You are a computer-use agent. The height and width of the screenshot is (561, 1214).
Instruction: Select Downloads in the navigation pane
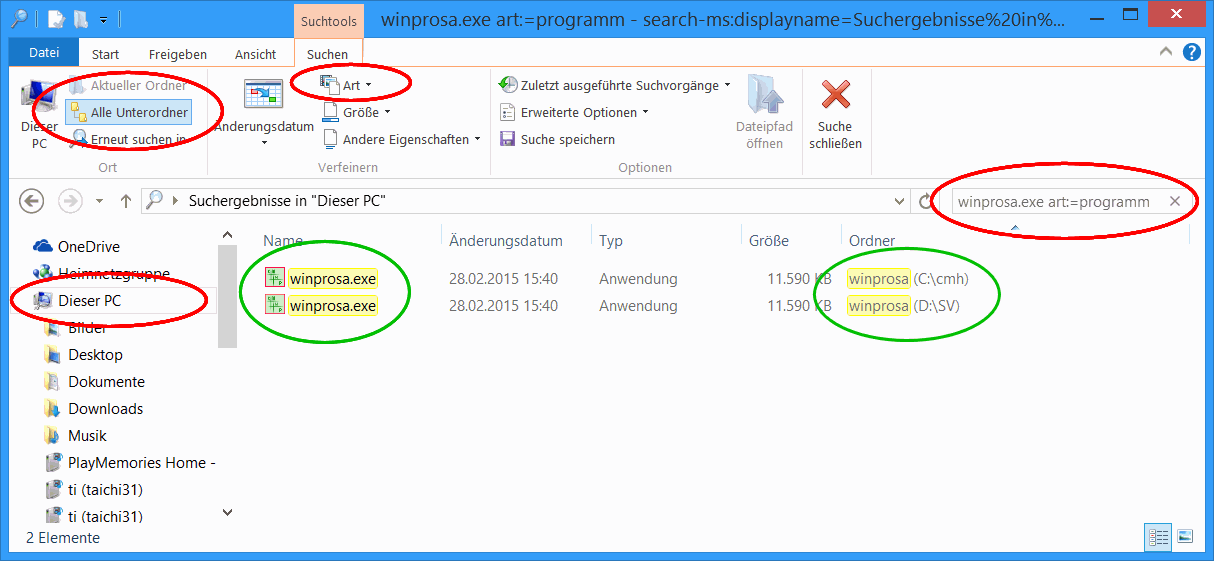[x=105, y=409]
